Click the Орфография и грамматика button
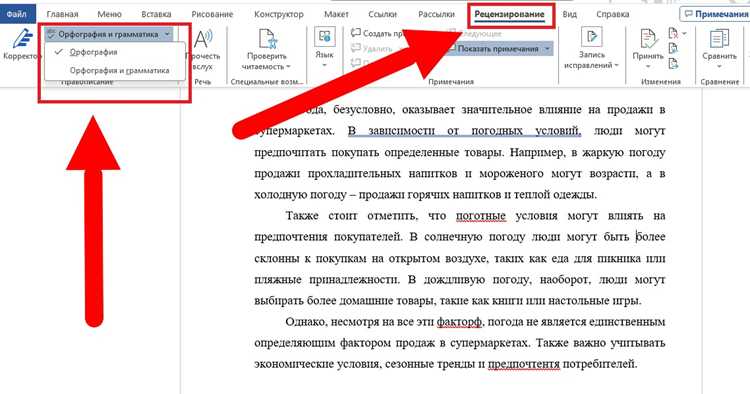The width and height of the screenshot is (750, 394). coord(108,34)
